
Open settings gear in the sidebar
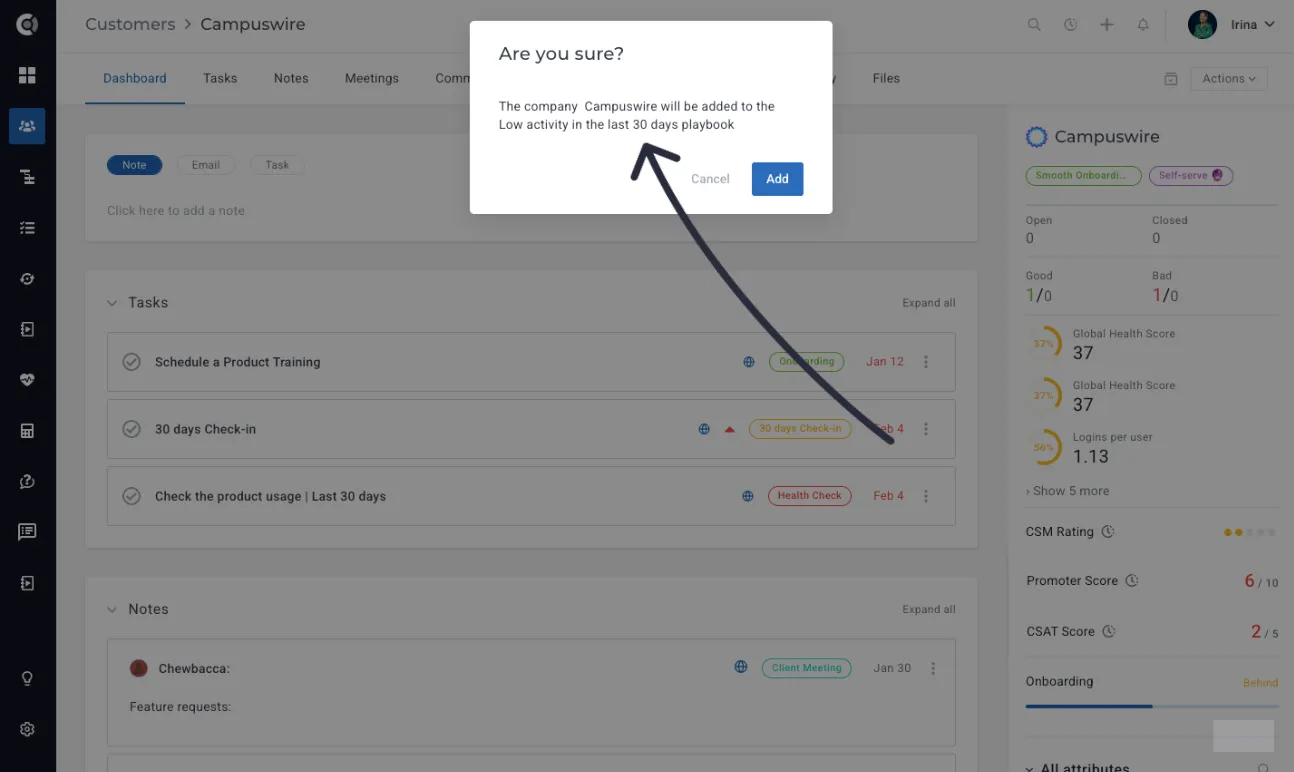[27, 729]
